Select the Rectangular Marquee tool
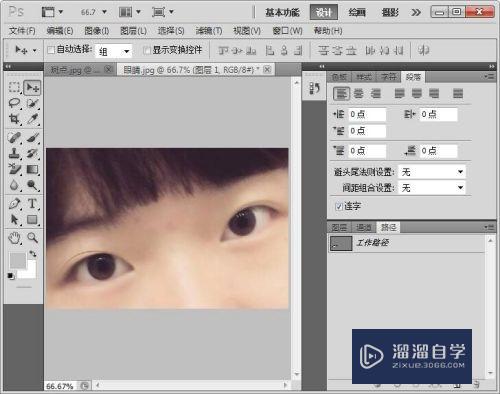The width and height of the screenshot is (500, 394). (x=14, y=88)
